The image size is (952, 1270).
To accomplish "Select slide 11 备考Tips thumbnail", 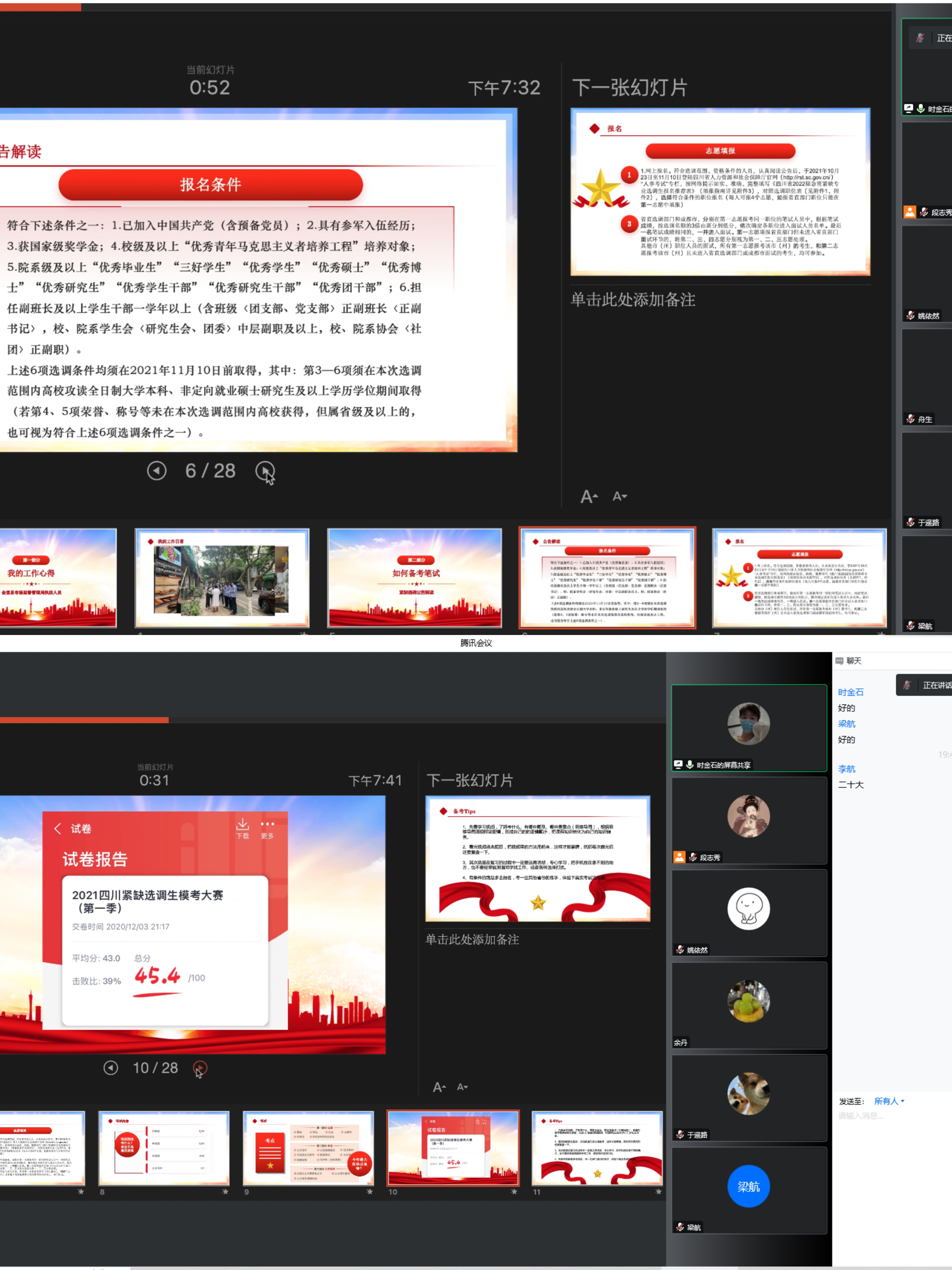I will click(597, 1148).
